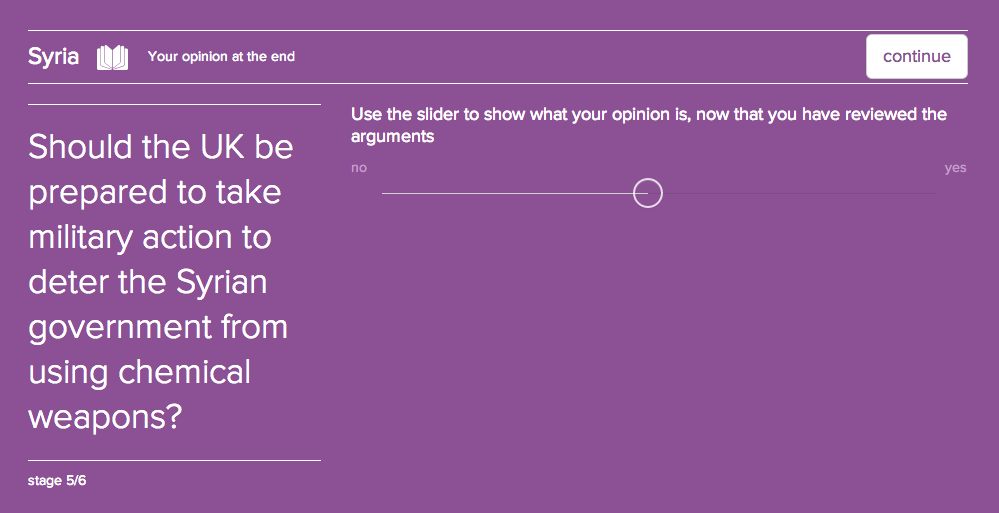The width and height of the screenshot is (999, 513).
Task: Click the "government from" question line
Action: pyautogui.click(x=158, y=327)
